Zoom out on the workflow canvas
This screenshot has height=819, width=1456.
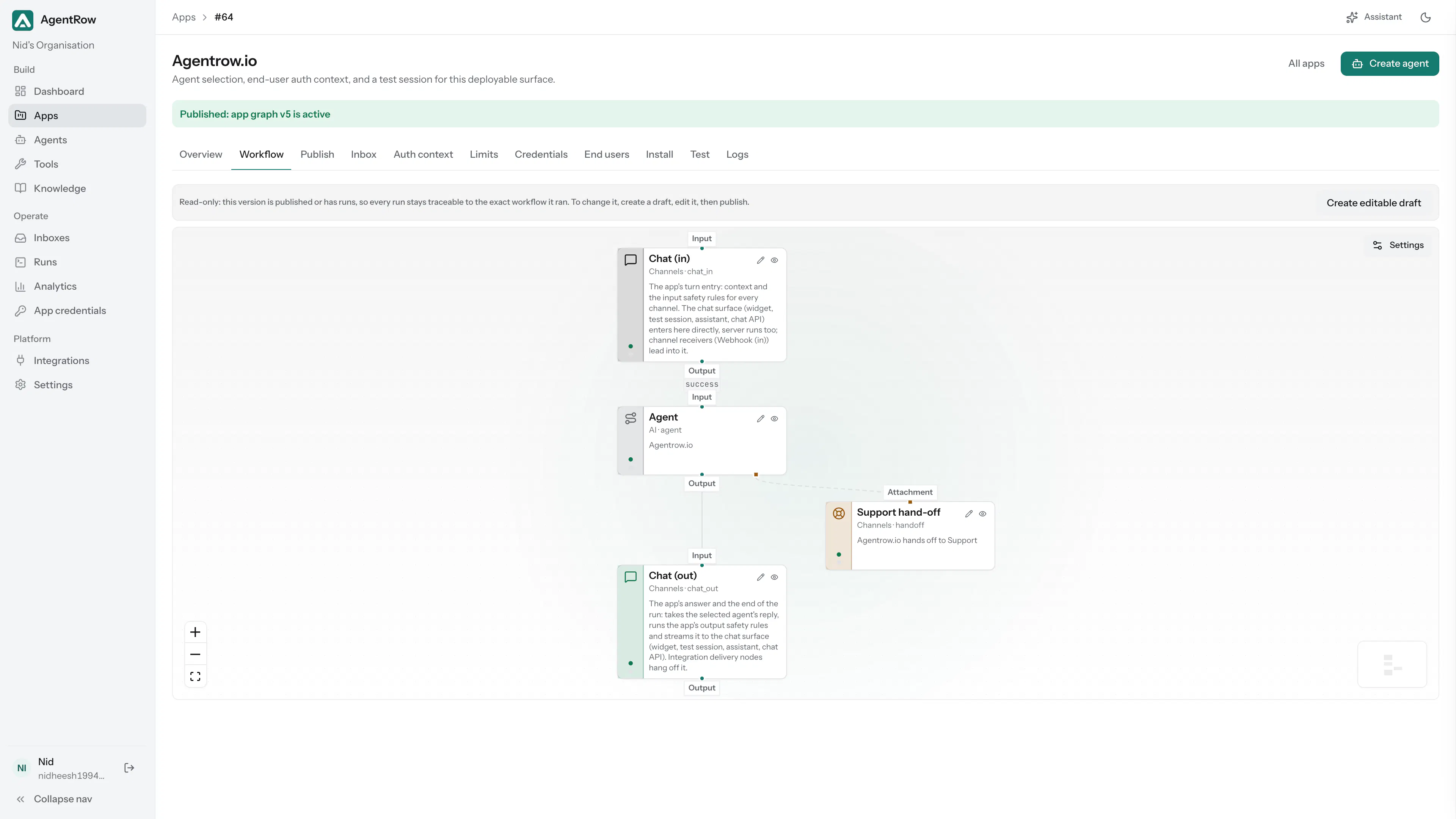196,654
